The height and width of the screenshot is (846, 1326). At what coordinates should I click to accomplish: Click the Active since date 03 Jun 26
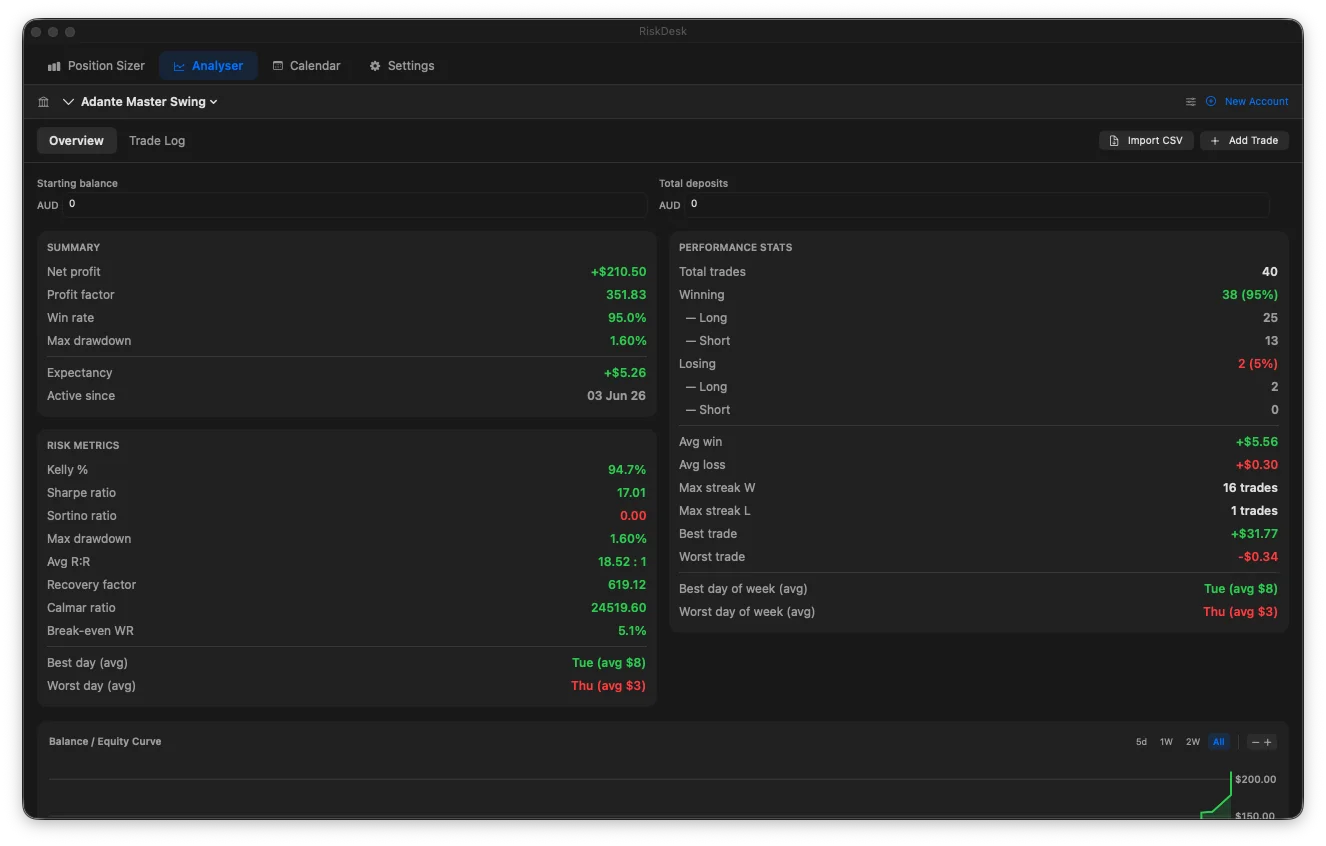click(616, 396)
